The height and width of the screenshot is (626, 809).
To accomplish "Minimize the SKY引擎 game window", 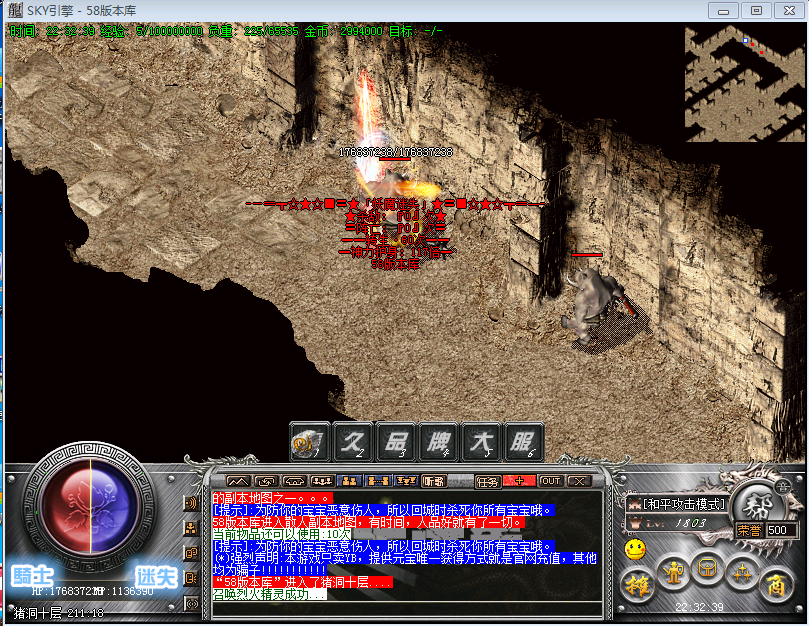I will coord(723,10).
